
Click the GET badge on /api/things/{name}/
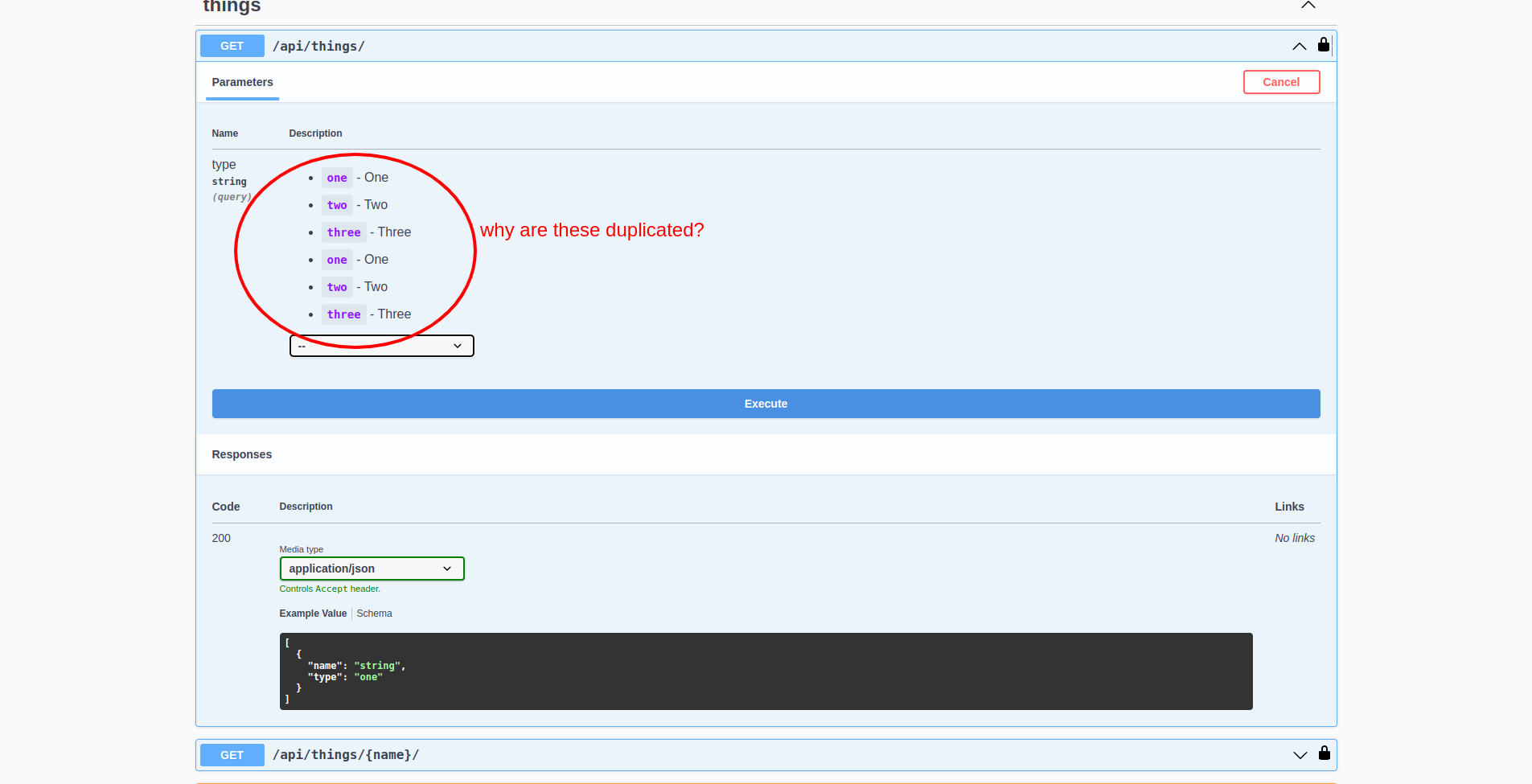[x=232, y=754]
